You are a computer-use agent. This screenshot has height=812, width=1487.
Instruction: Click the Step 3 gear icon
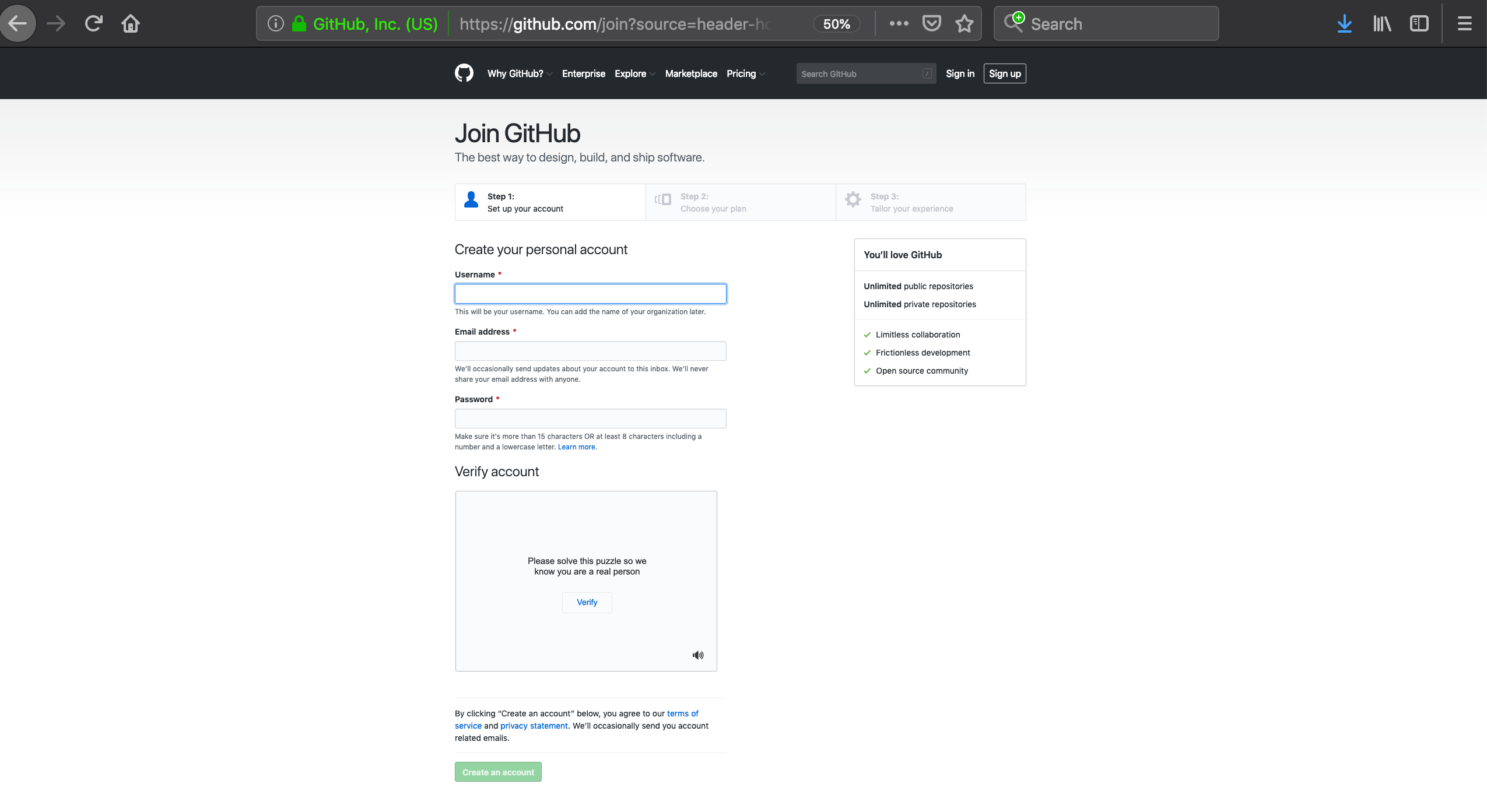(853, 199)
